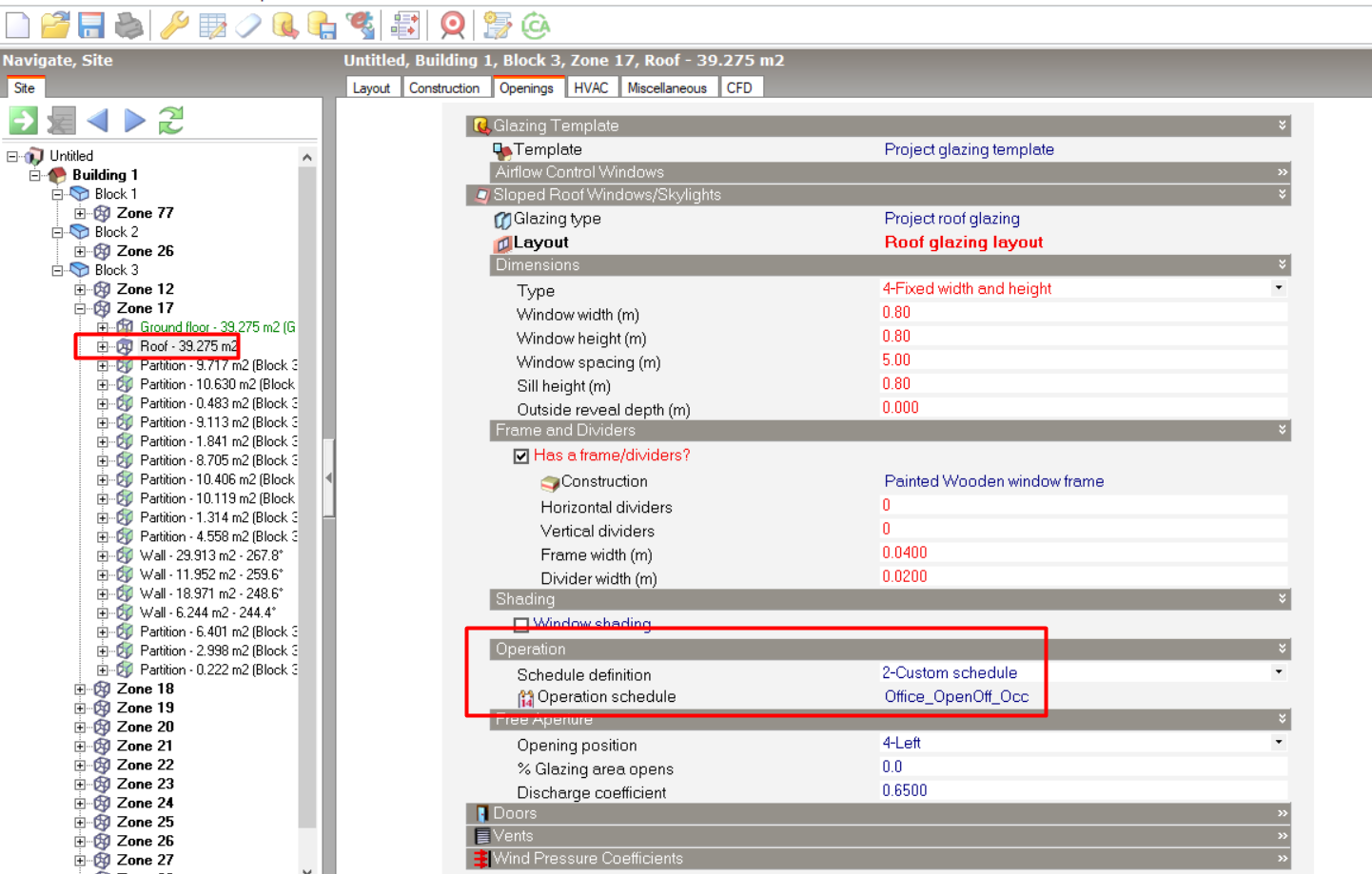Enable the Window shading checkbox
1372x874 pixels.
click(x=521, y=625)
